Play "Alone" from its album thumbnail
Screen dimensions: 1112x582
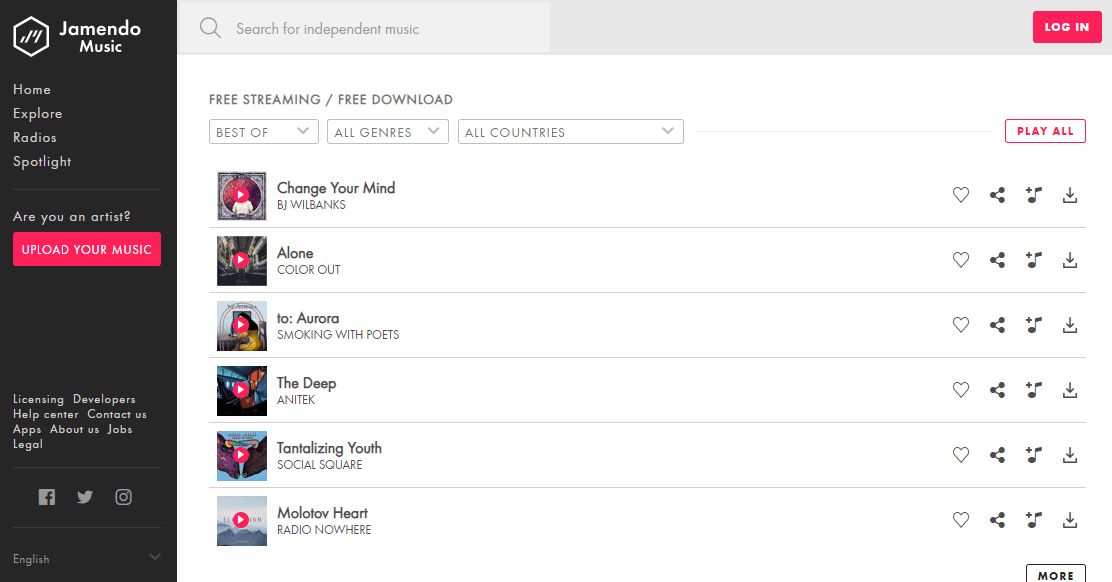[x=241, y=260]
